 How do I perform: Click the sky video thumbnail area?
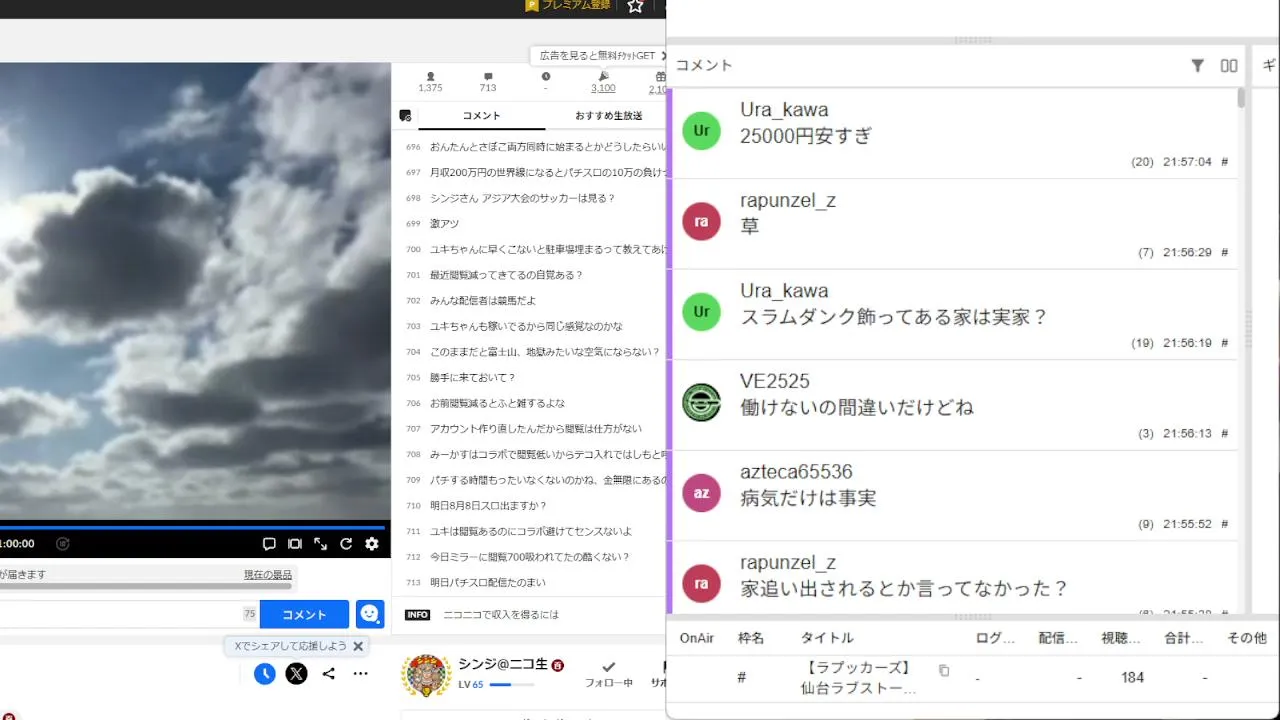tap(195, 290)
